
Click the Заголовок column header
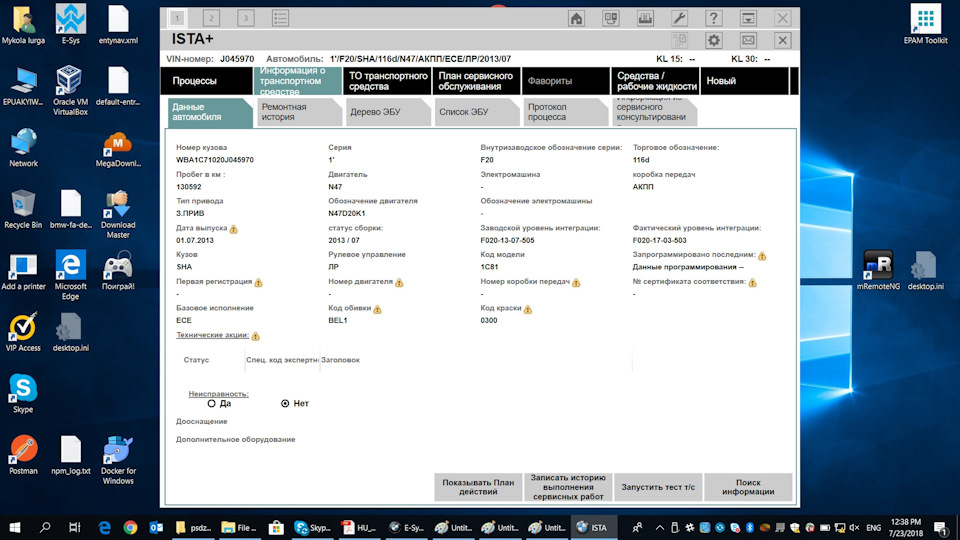pyautogui.click(x=340, y=360)
